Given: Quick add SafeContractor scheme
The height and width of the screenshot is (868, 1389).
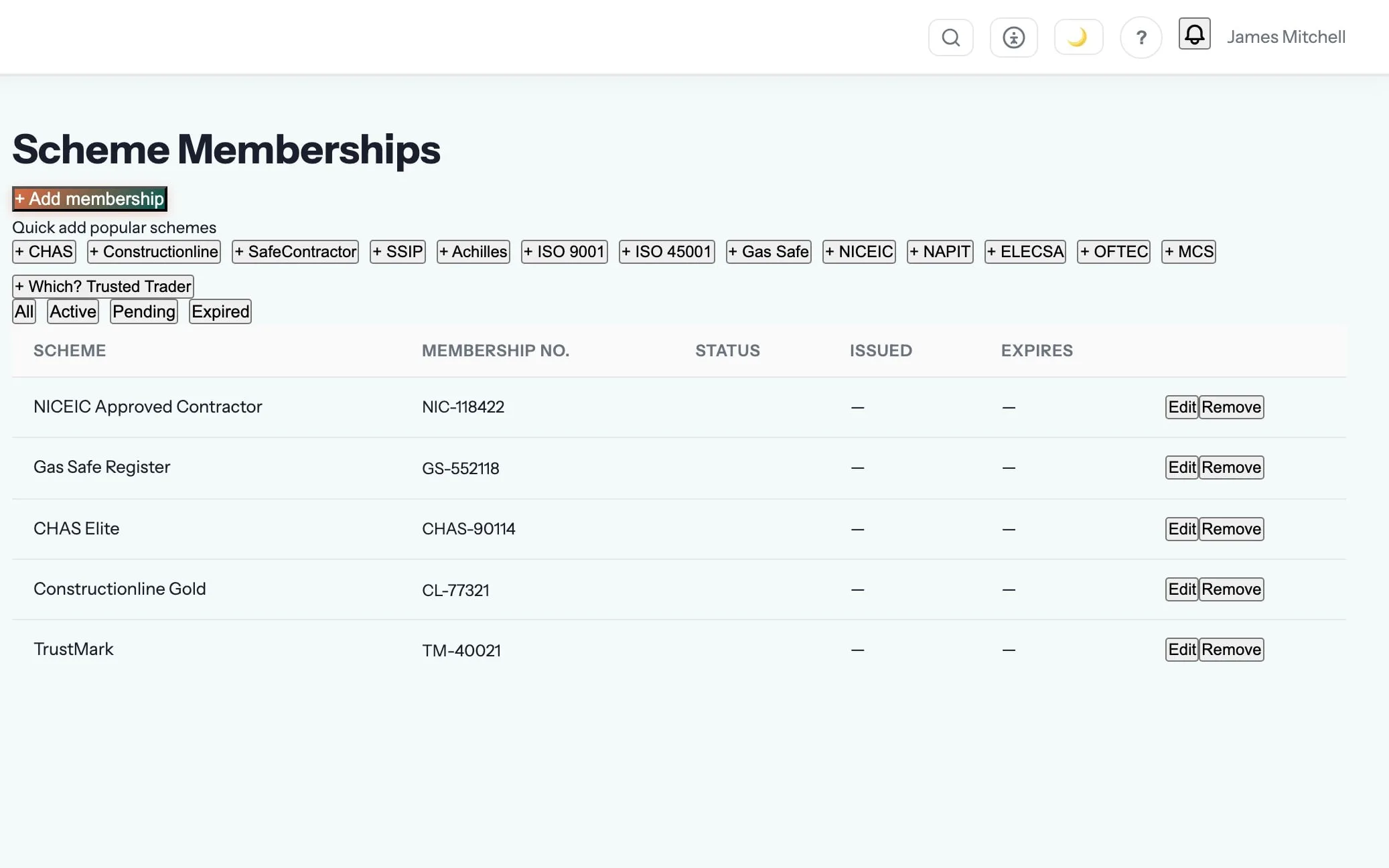Looking at the screenshot, I should pos(295,252).
